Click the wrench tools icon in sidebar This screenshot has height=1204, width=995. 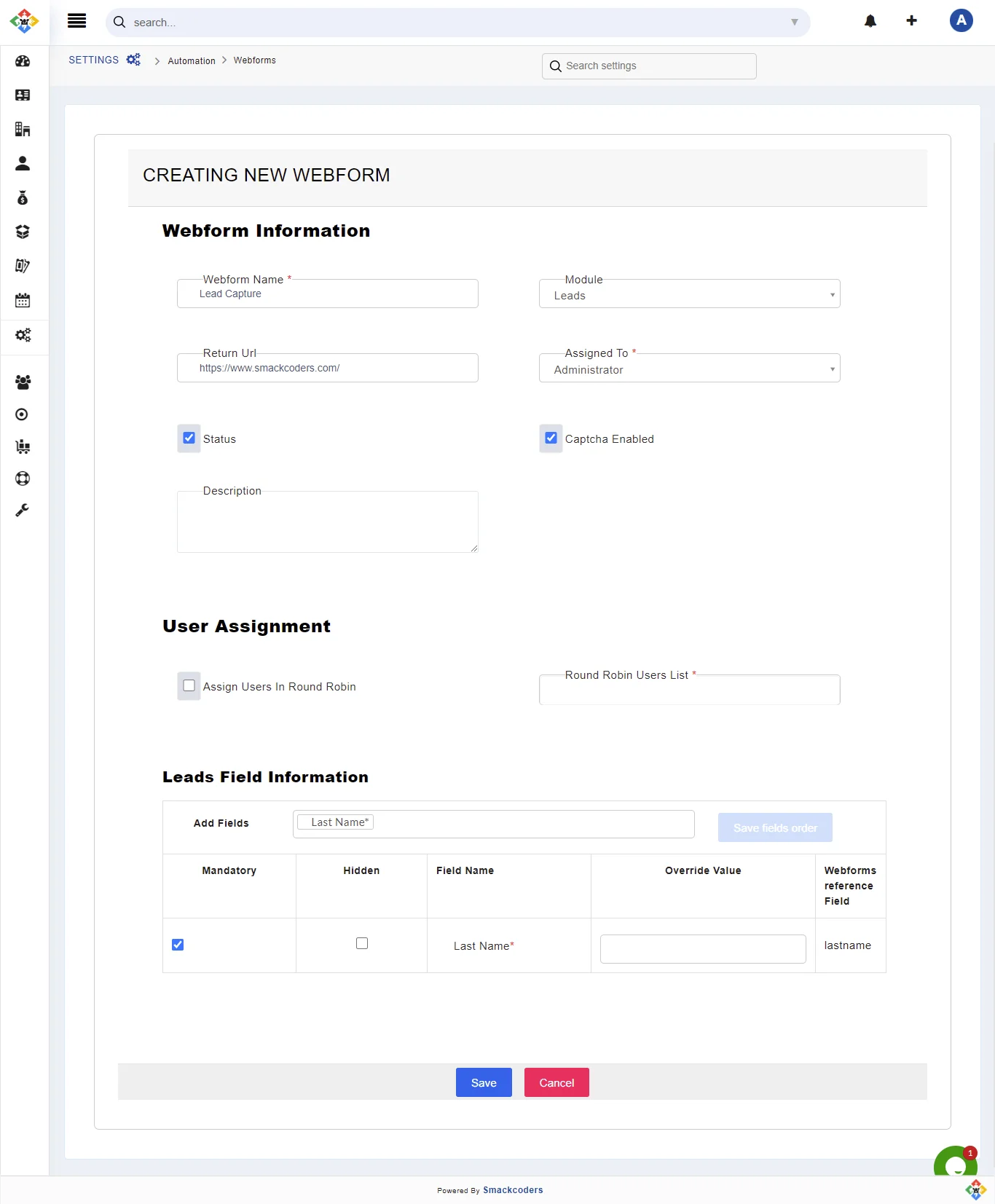(x=23, y=511)
